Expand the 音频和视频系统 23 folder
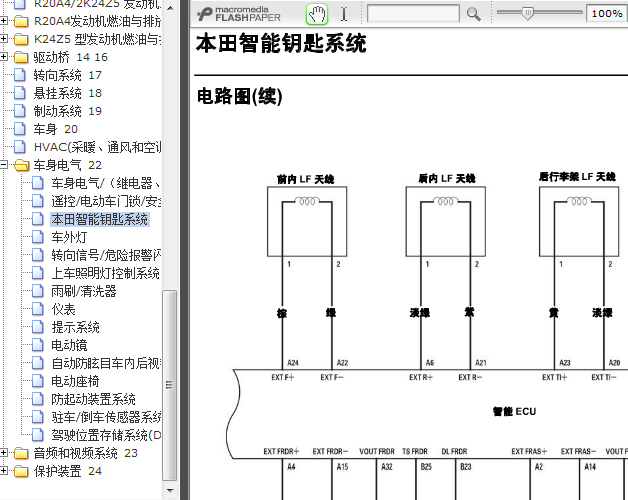Screen dimensions: 628x500 tap(4, 453)
